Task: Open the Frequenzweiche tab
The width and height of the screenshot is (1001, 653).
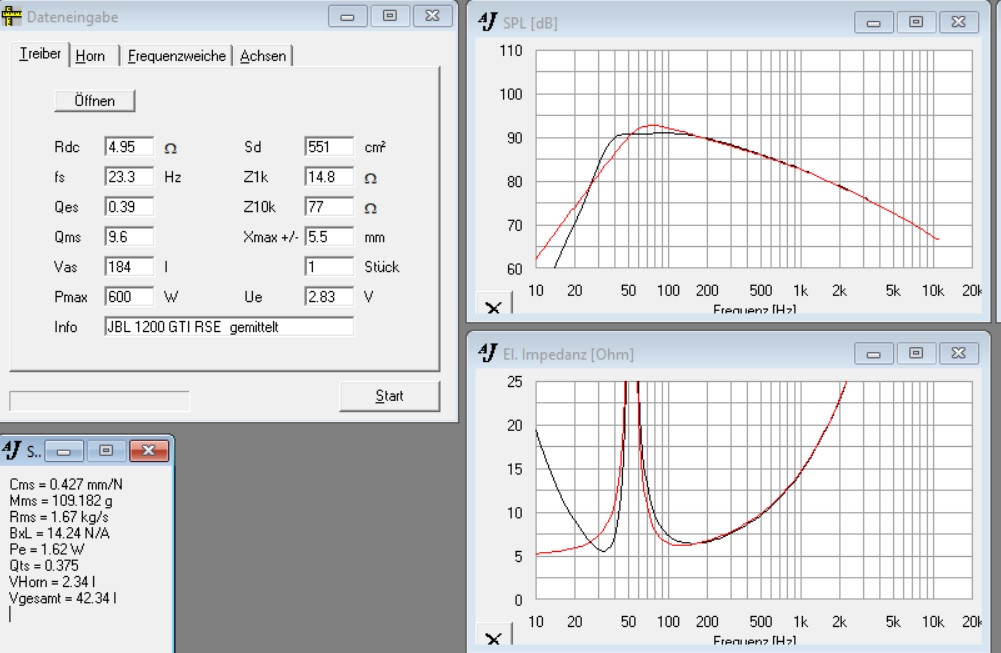Action: tap(176, 56)
